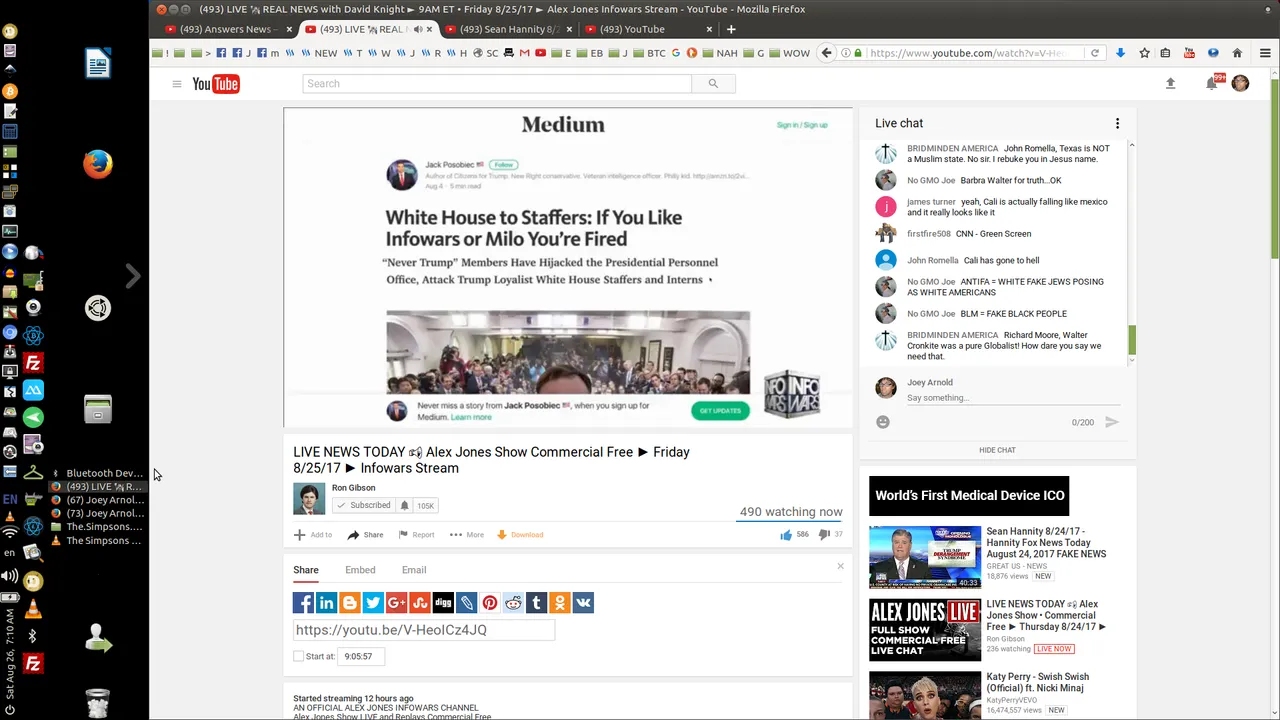
Task: Reload the page in address bar
Action: click(1095, 53)
